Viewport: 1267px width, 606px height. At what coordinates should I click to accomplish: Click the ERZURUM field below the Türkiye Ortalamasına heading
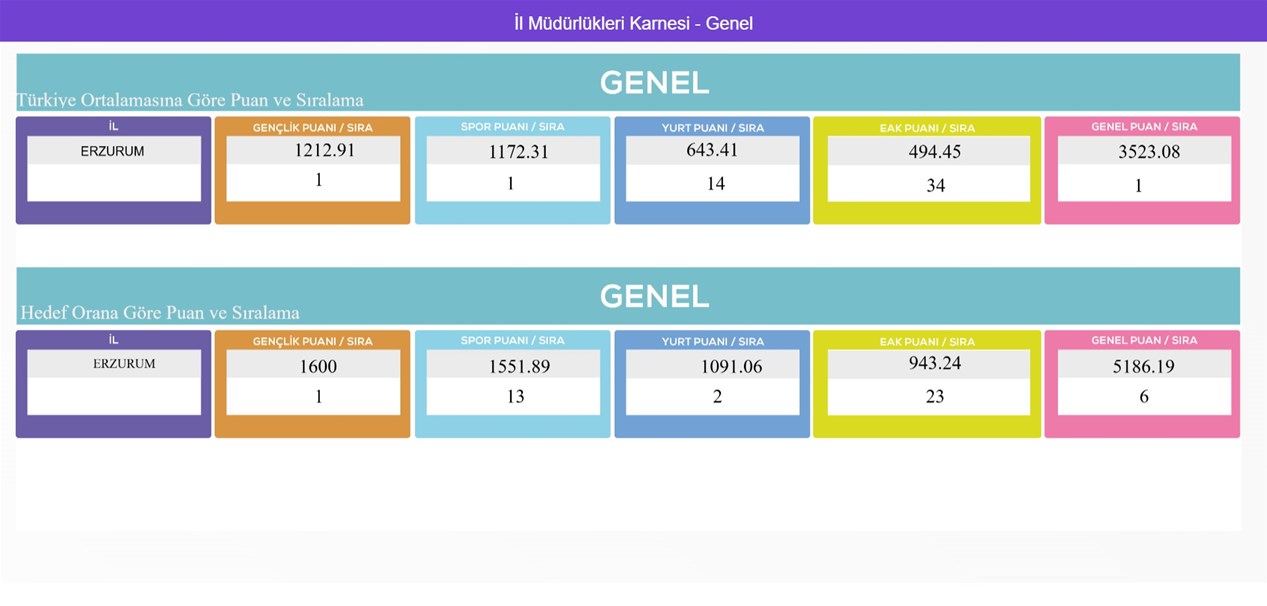coord(113,152)
